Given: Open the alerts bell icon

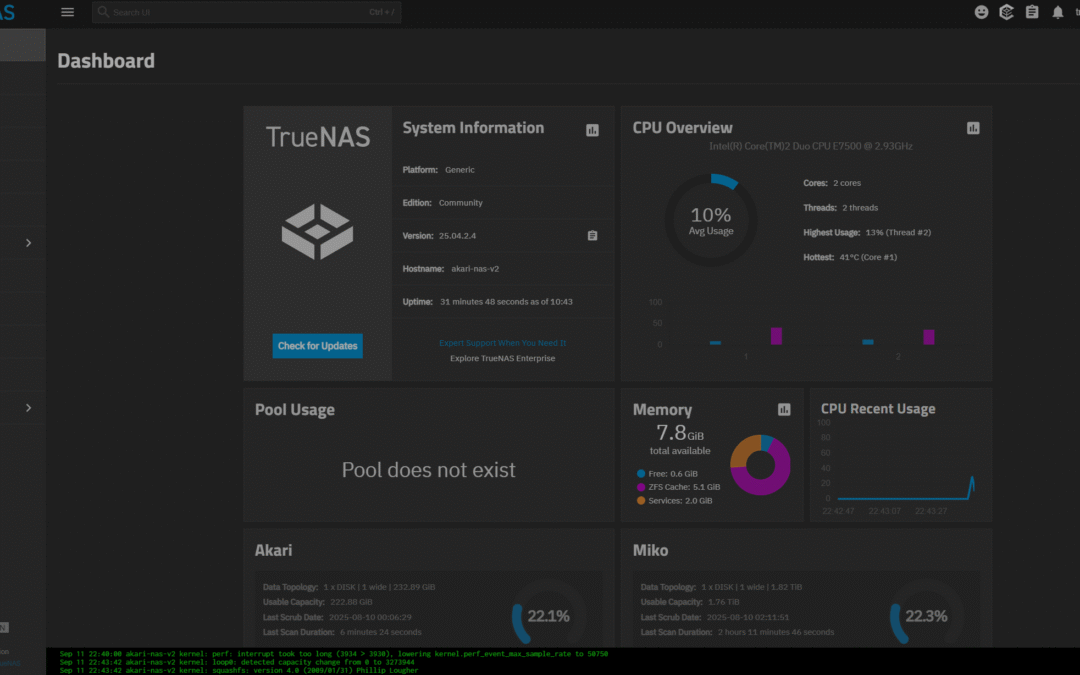Looking at the screenshot, I should coord(1057,12).
